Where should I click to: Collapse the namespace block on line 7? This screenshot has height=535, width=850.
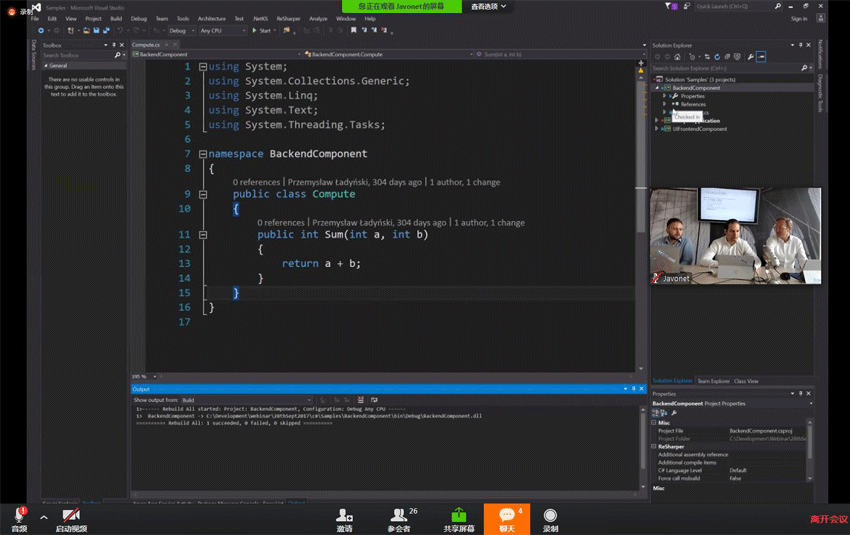pos(203,154)
